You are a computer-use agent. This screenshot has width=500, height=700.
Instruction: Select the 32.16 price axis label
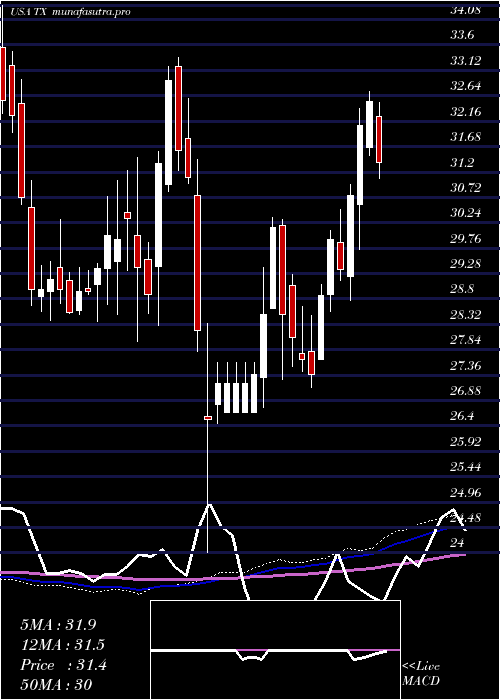[465, 112]
